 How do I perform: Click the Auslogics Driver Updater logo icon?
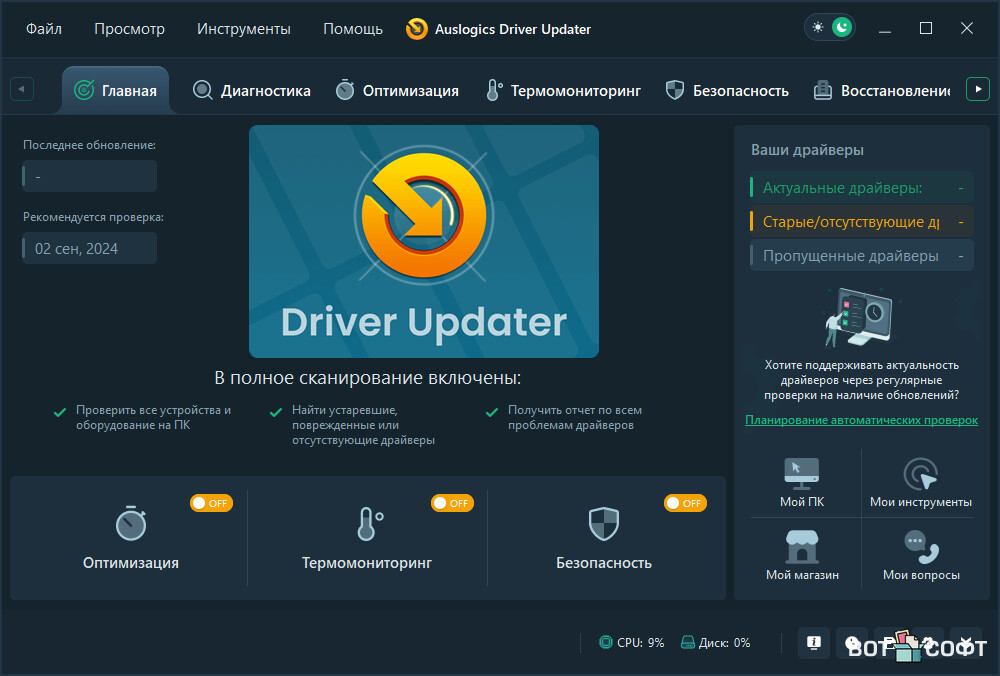(x=417, y=29)
